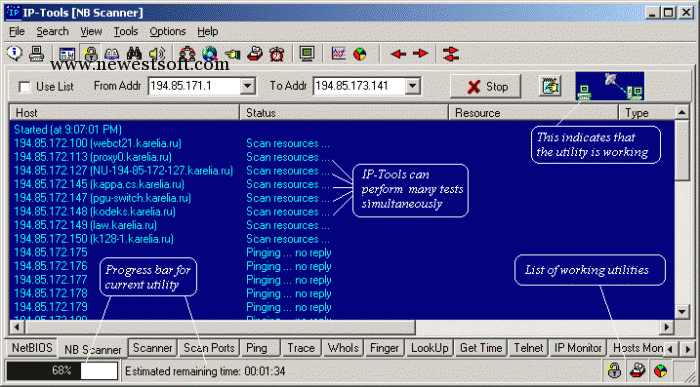Click the options button beside Stop
The height and width of the screenshot is (387, 700).
550,86
